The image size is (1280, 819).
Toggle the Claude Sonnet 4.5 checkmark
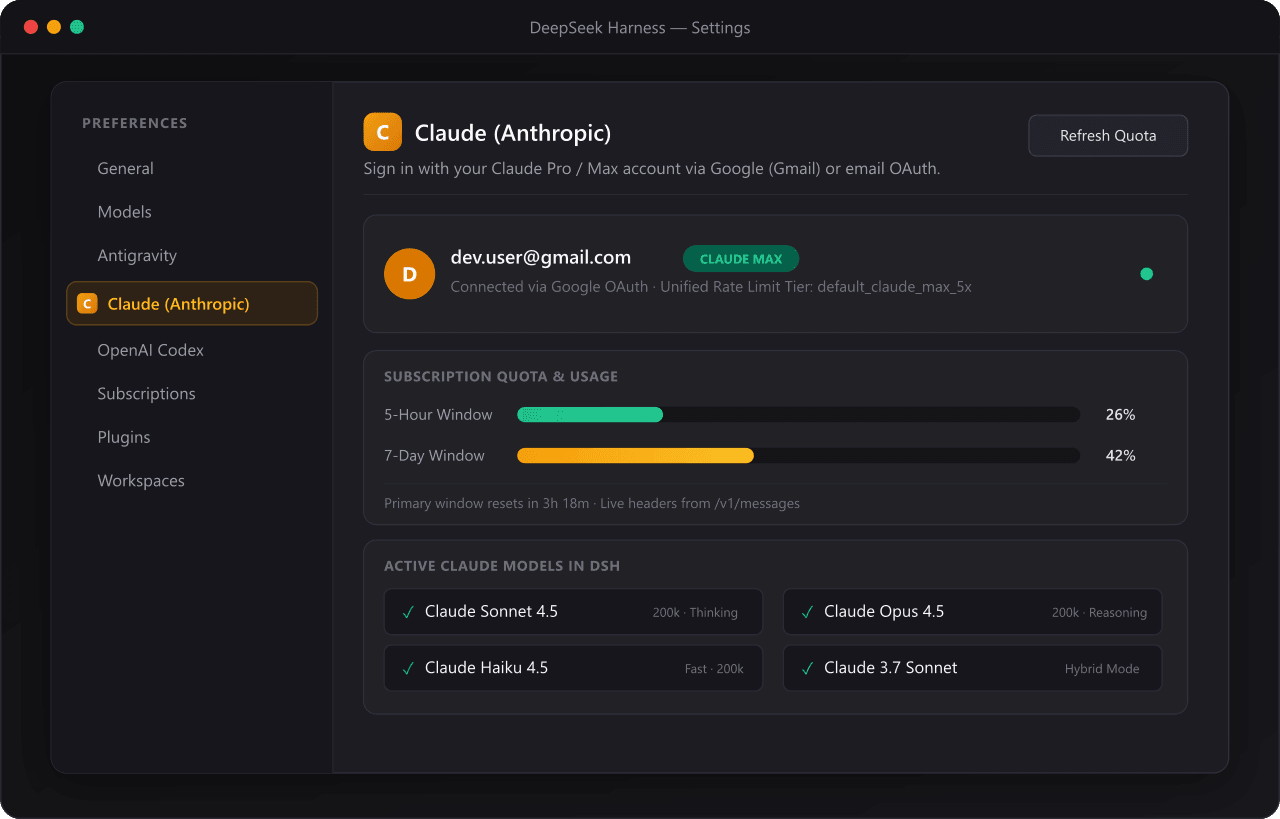pyautogui.click(x=408, y=612)
